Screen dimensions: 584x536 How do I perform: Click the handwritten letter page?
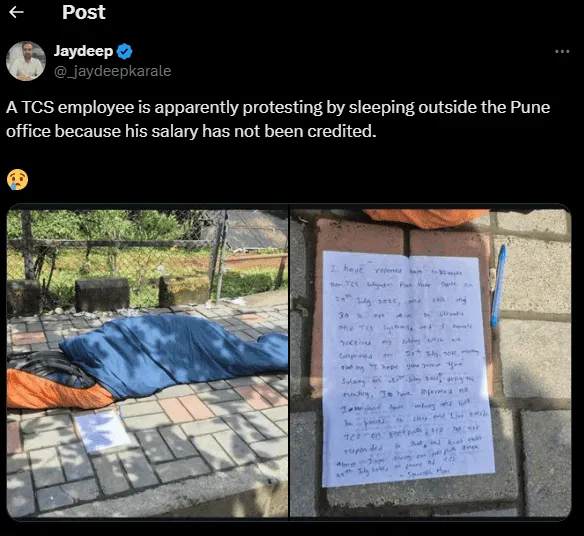408,369
